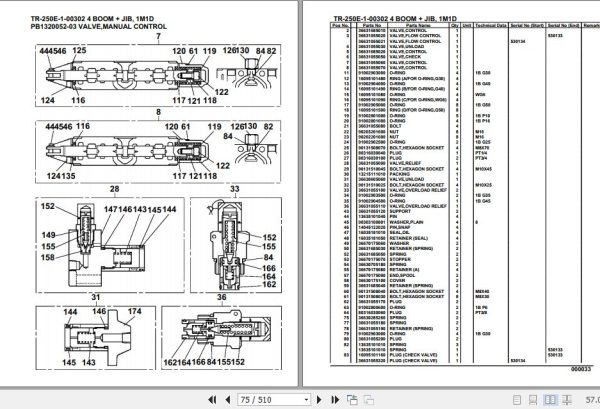The image size is (600, 409).
Task: Click callout 158 in diagram 28
Action: tap(48, 257)
